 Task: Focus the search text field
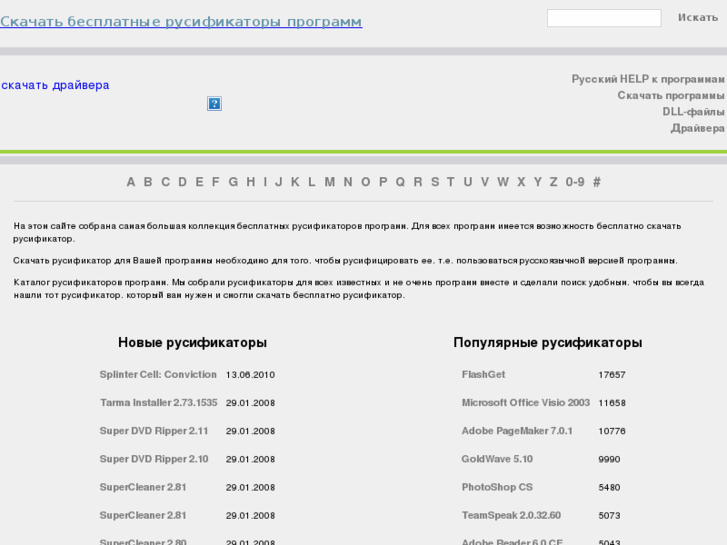pos(604,18)
